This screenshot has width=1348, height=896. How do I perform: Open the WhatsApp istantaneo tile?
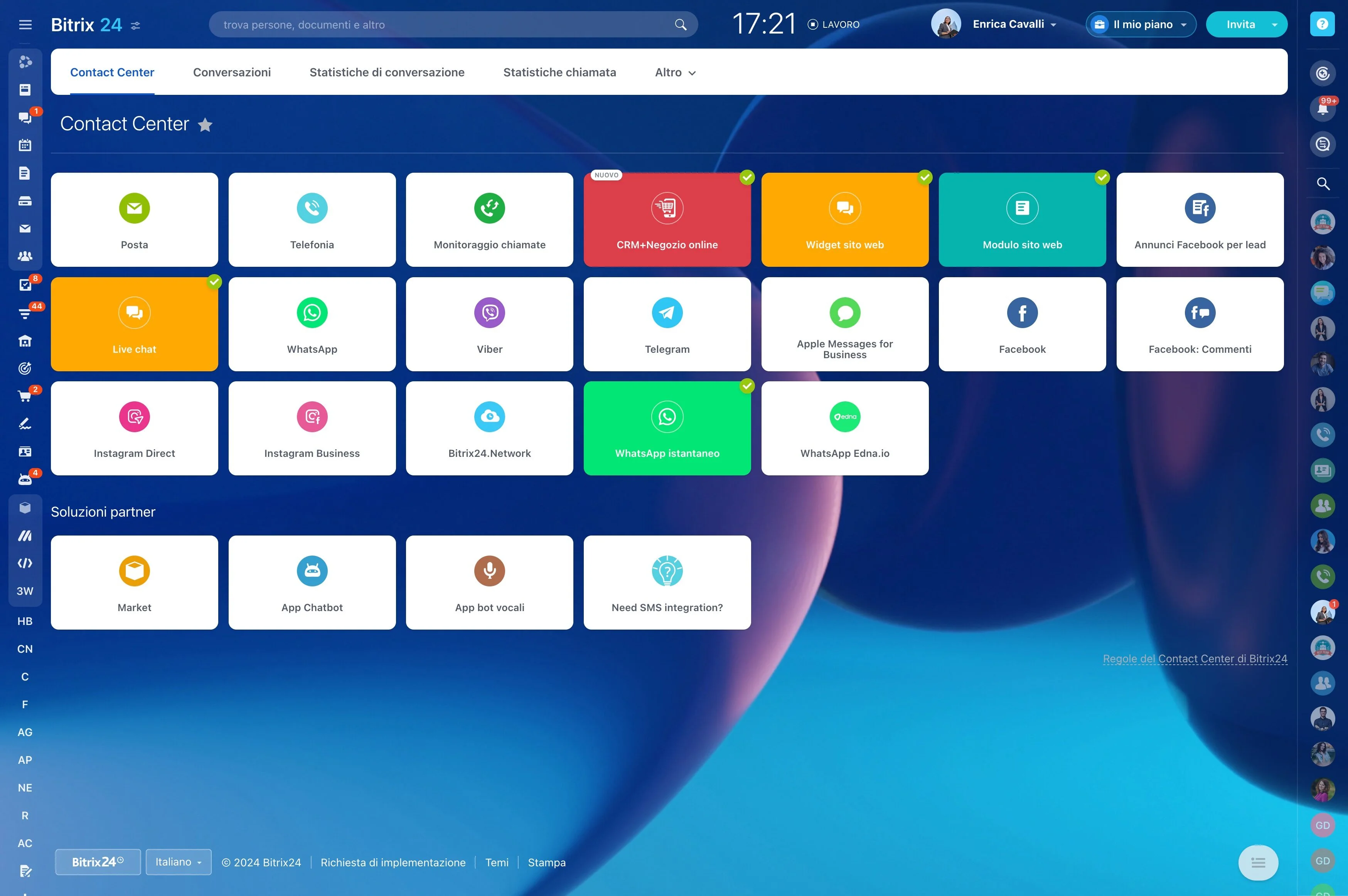tap(667, 428)
